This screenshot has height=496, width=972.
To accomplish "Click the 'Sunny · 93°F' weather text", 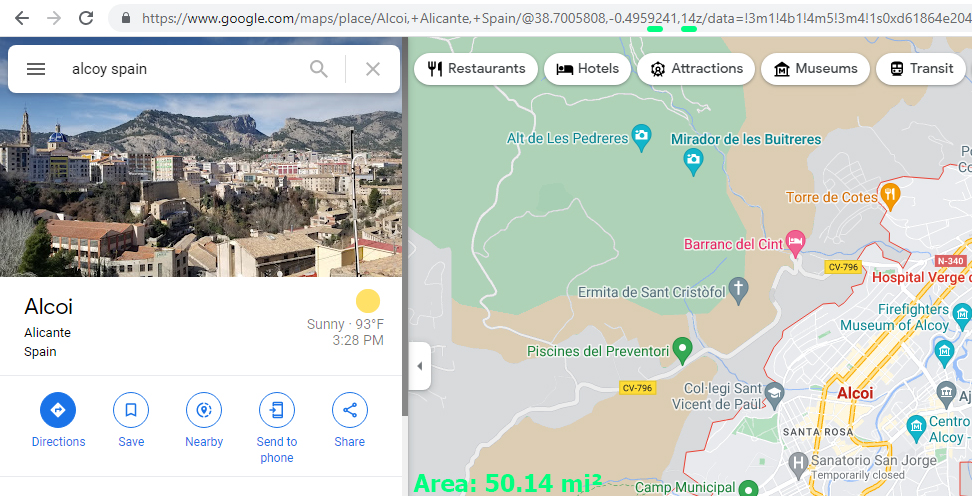I will tap(345, 324).
